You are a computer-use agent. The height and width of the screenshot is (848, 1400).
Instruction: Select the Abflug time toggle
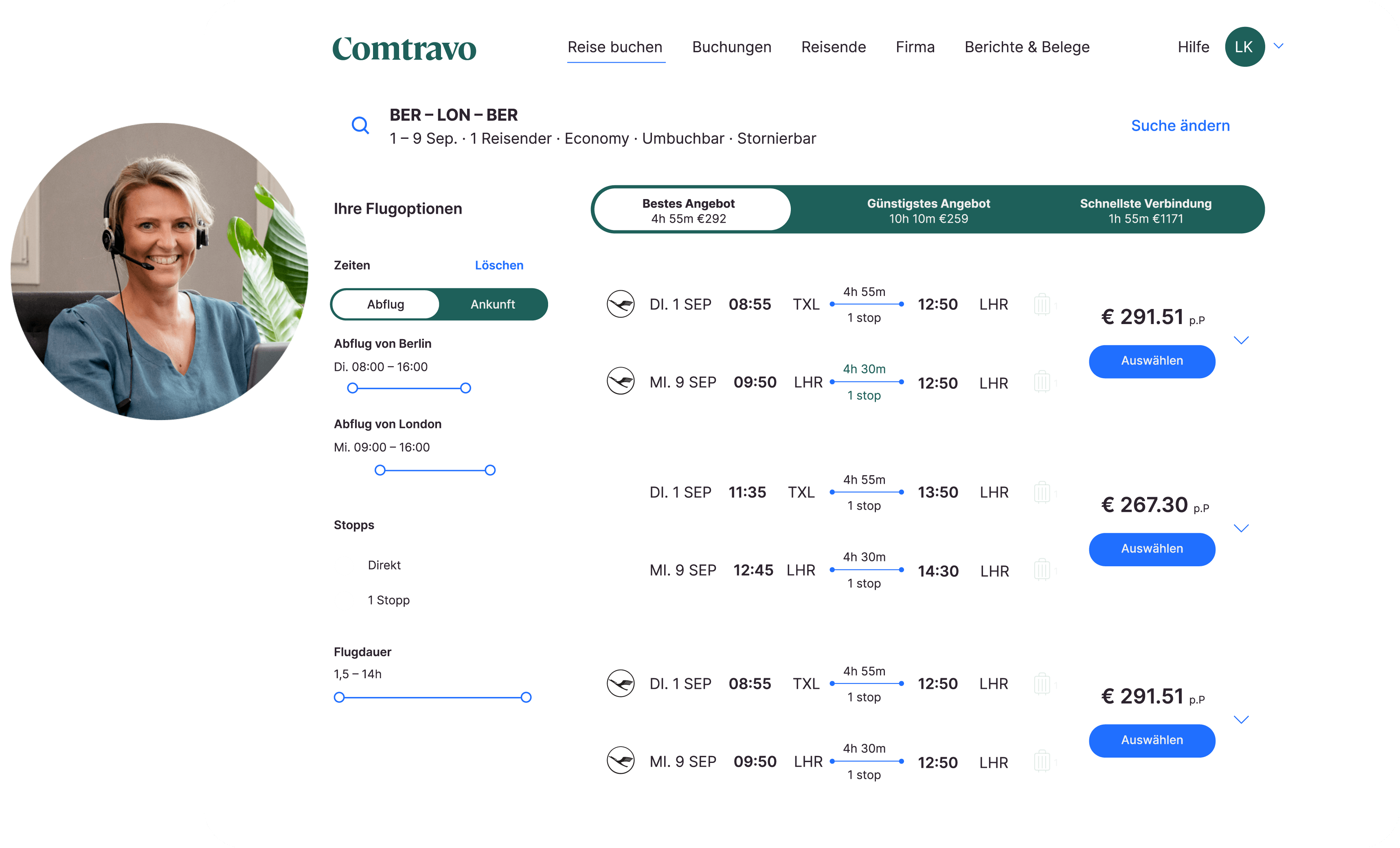click(386, 305)
